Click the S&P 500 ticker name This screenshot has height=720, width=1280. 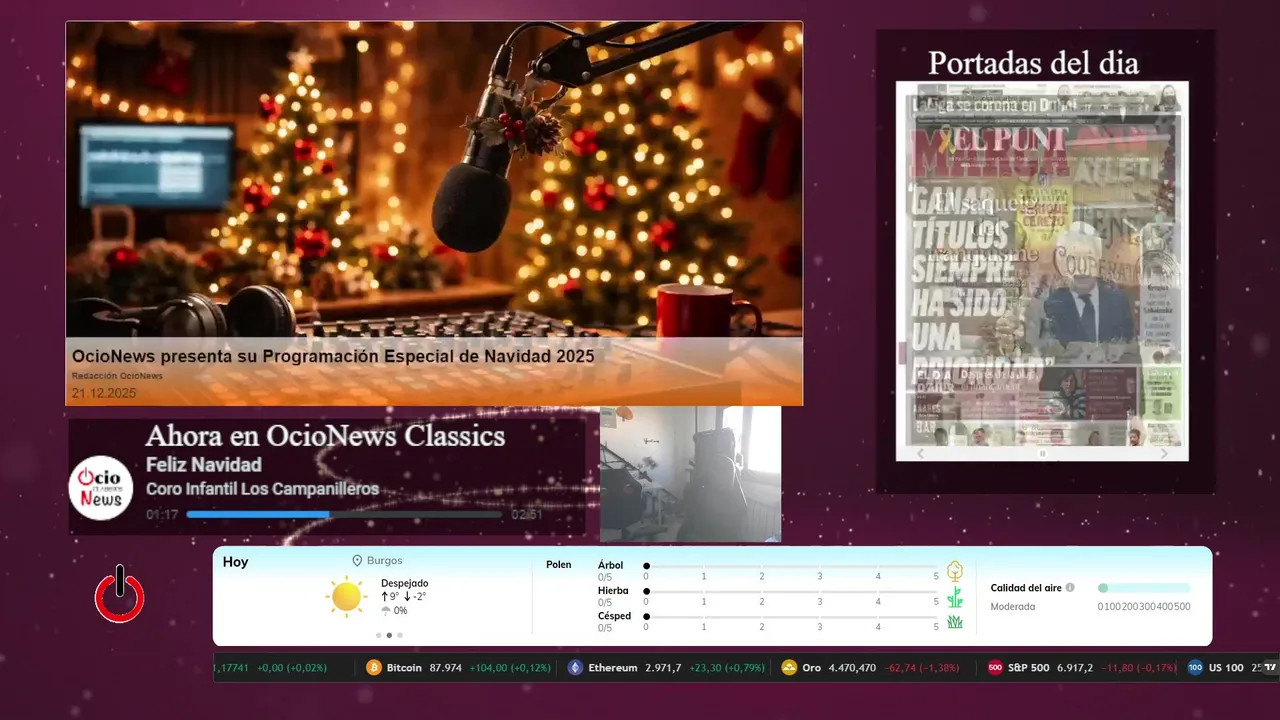coord(1029,668)
